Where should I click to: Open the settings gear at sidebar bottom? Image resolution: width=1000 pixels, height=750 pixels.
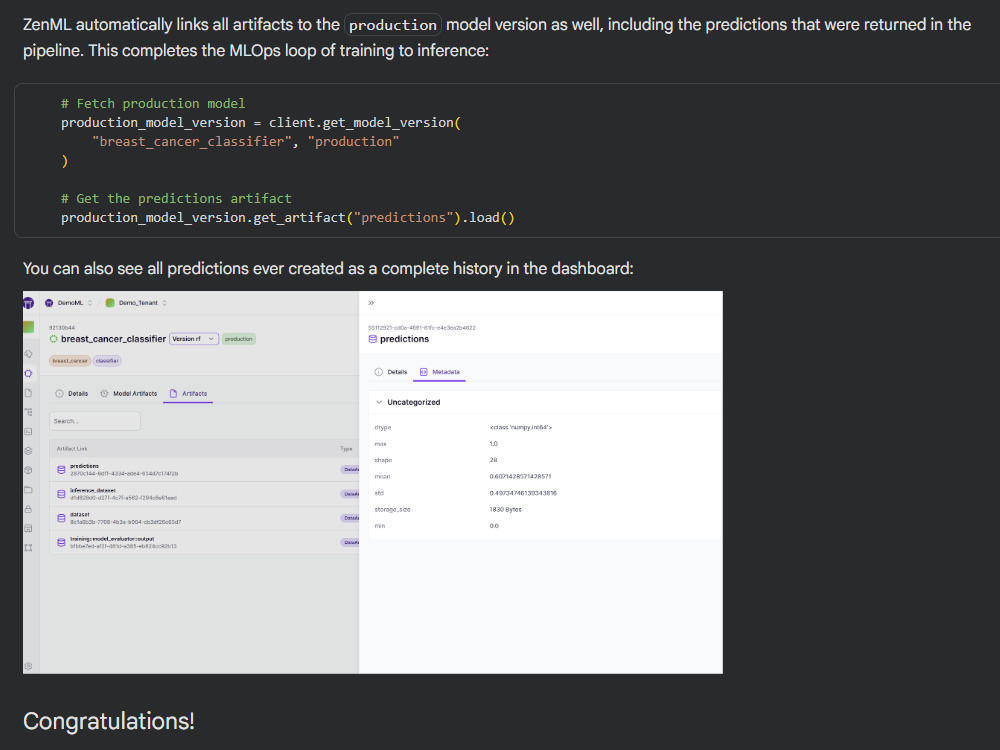(28, 666)
